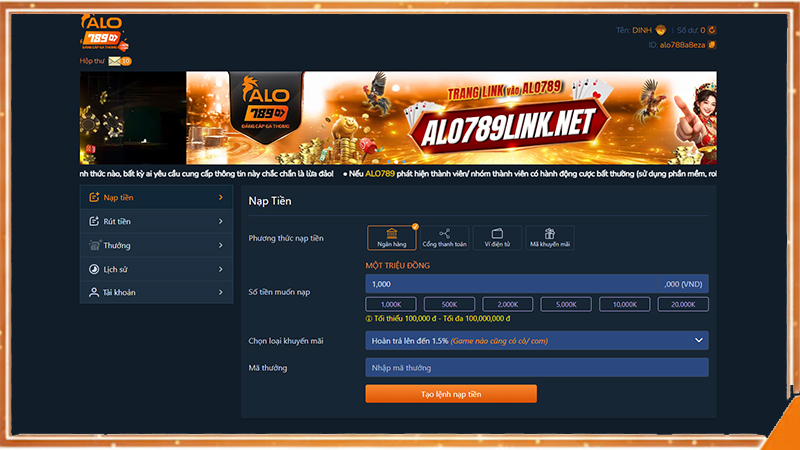This screenshot has width=800, height=450.
Task: Select the 20,000K preset amount
Action: [x=683, y=304]
